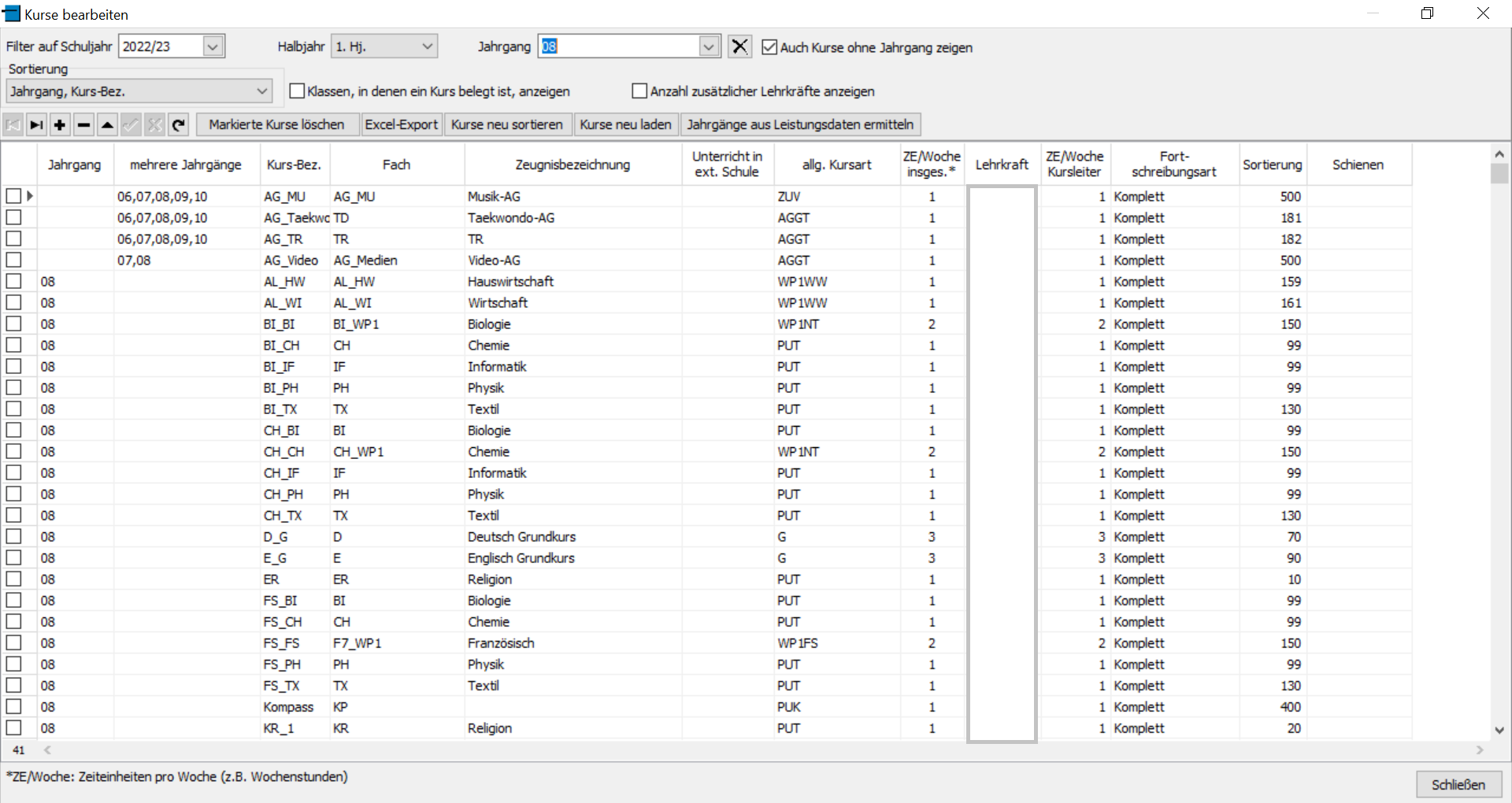Click Kurse neu sortieren
1512x803 pixels.
coord(507,124)
